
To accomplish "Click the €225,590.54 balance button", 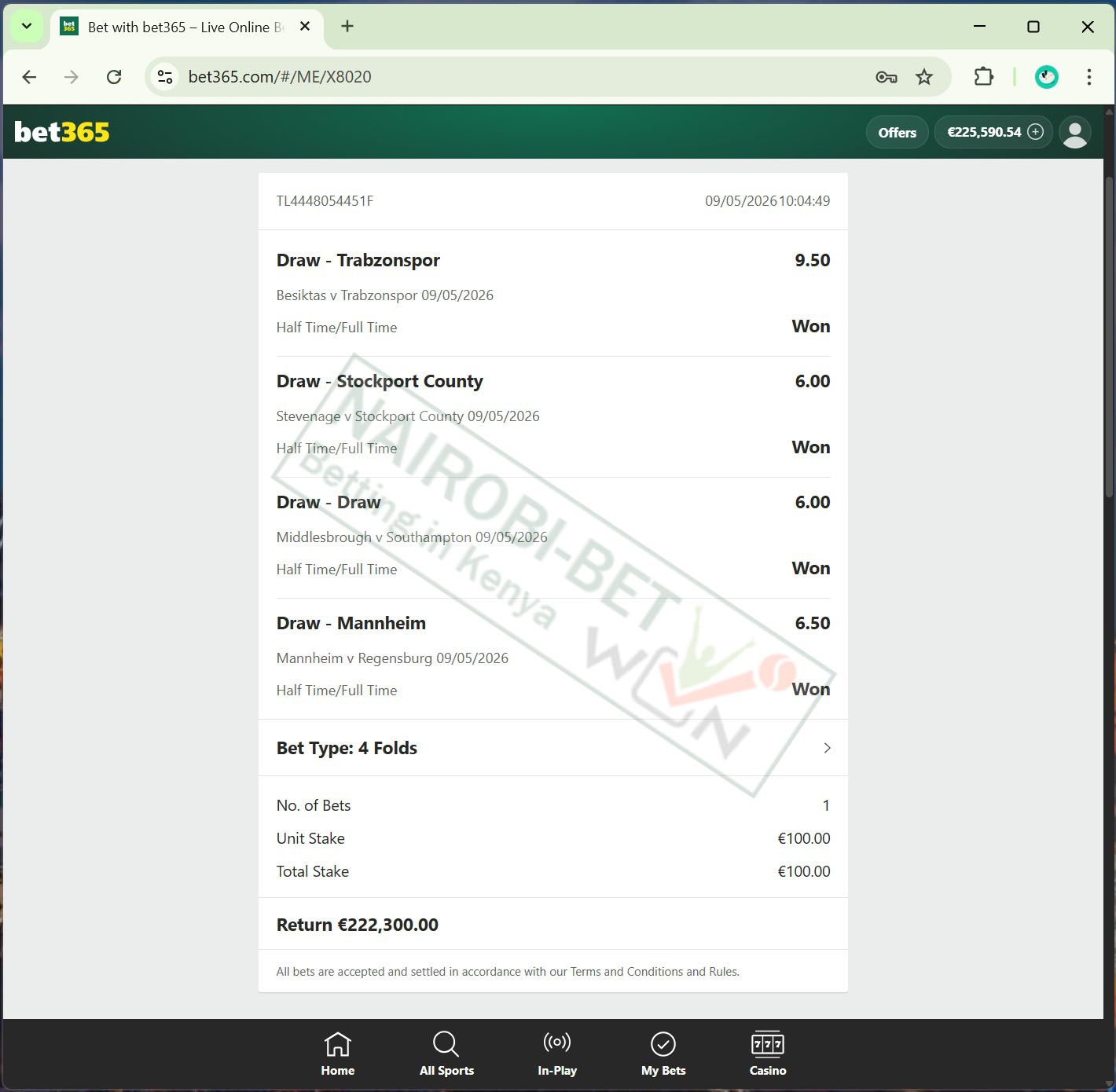I will [994, 132].
